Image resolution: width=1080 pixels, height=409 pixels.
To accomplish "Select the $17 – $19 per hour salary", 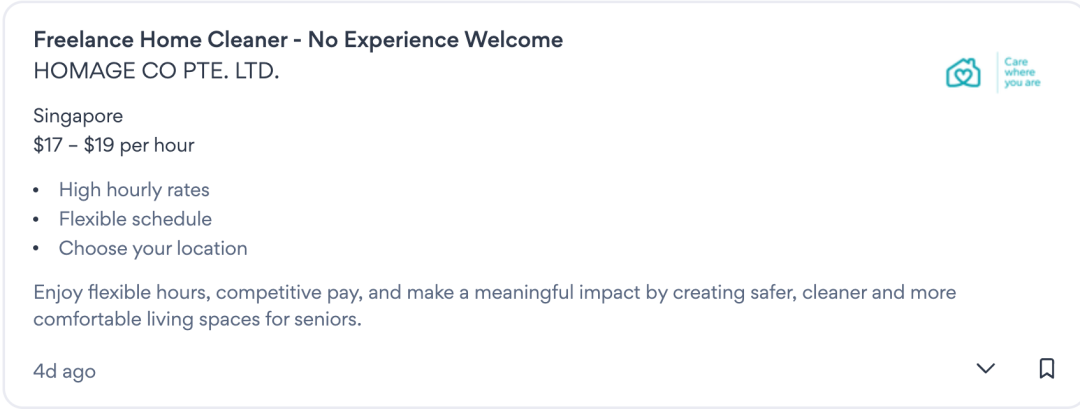I will (x=114, y=145).
